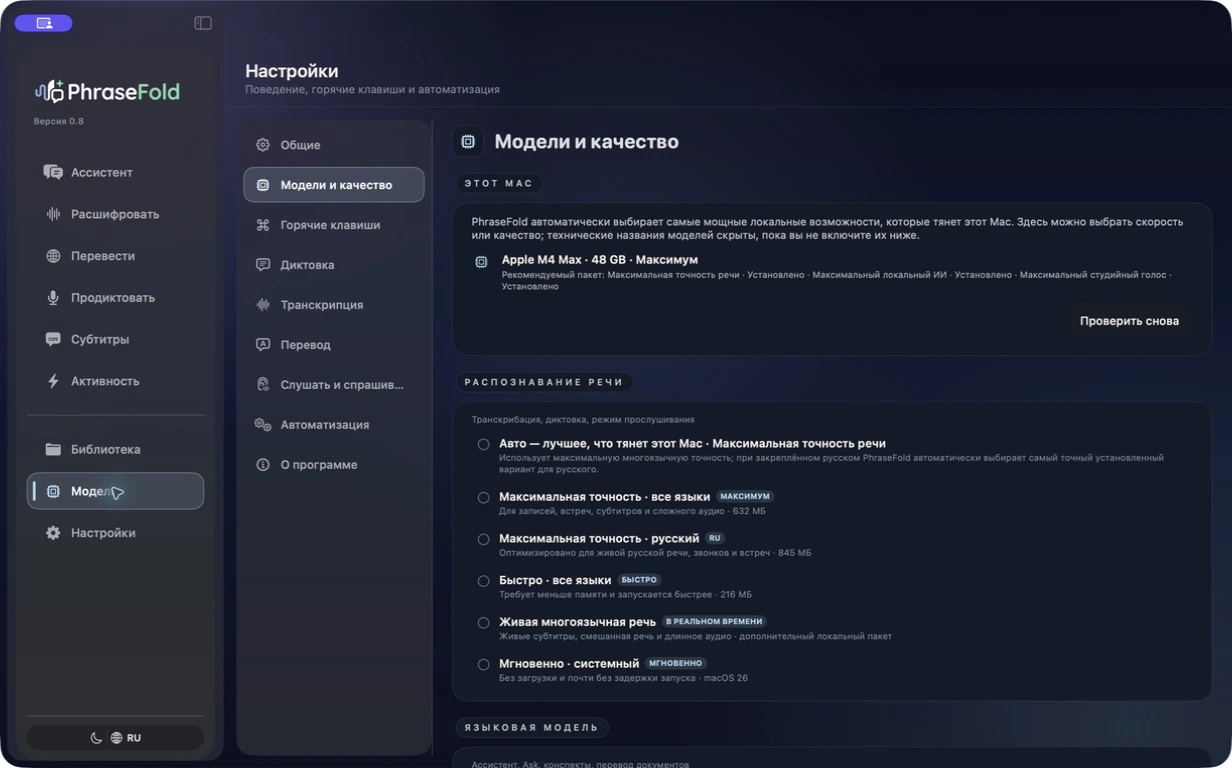Click the Автоматизация gears icon
Screen dimensions: 1232x768
[x=263, y=425]
